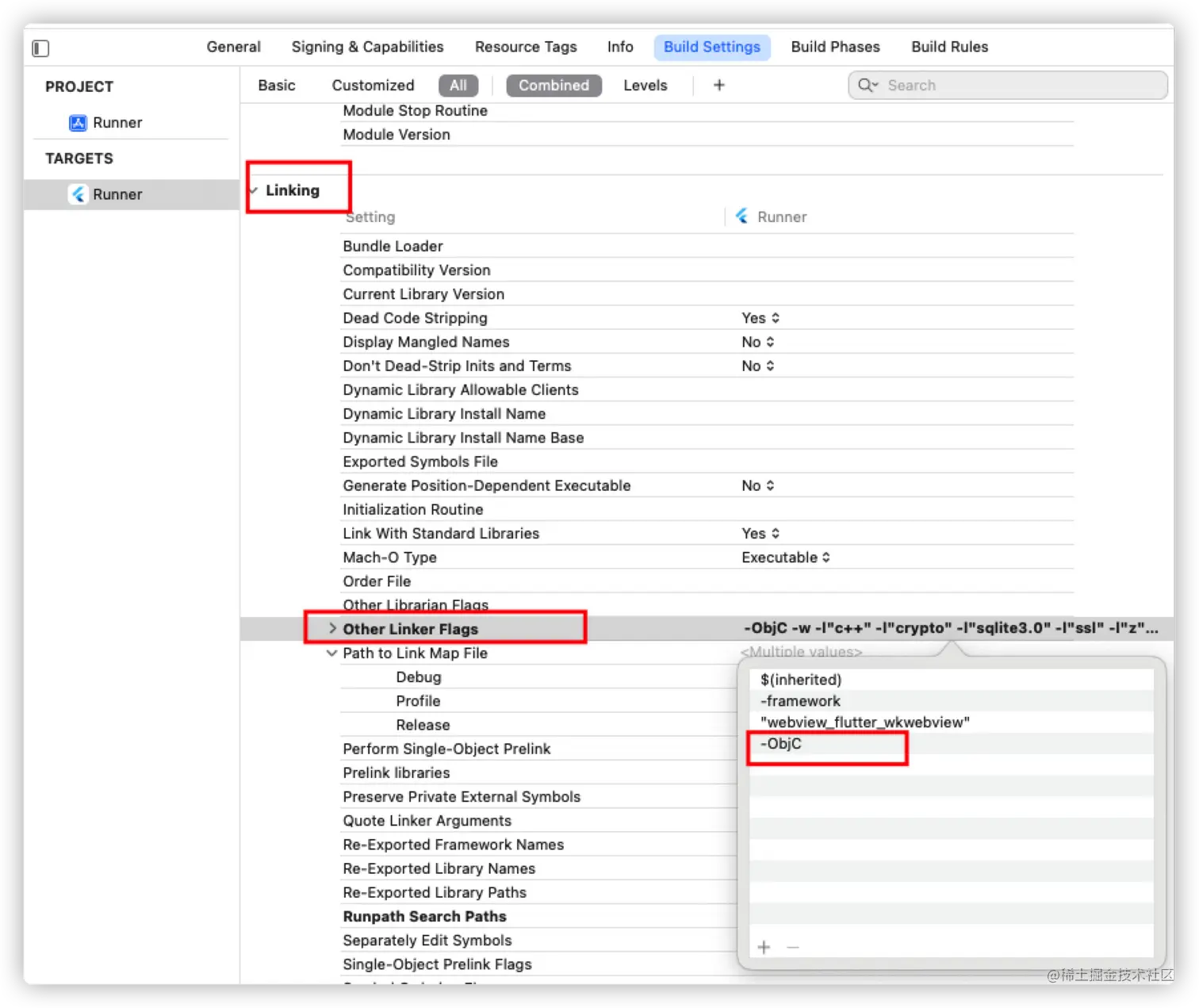Select Release under Link Map File
The width and height of the screenshot is (1199, 1008).
[x=423, y=725]
